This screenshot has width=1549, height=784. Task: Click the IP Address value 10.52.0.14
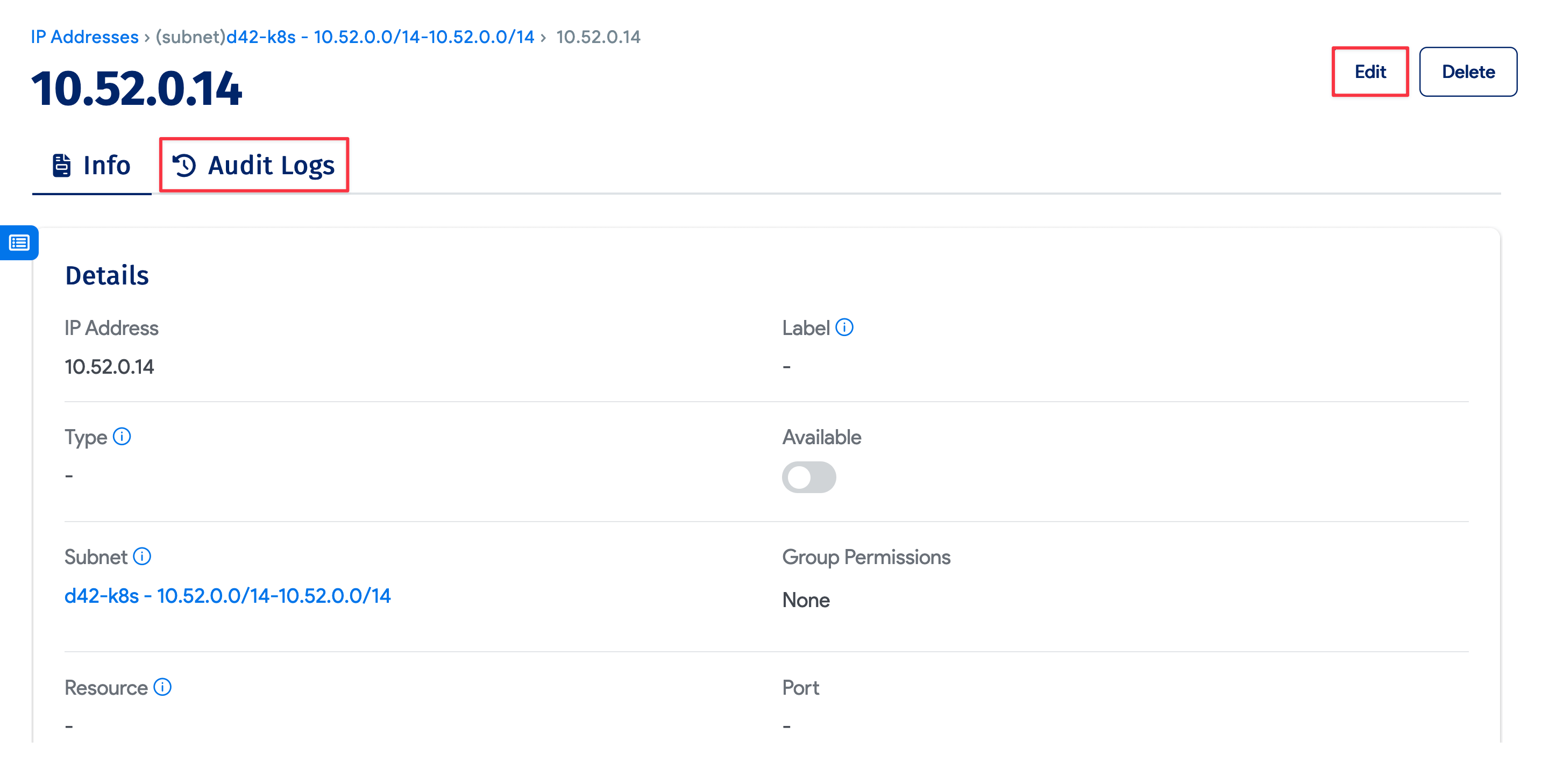[x=109, y=366]
